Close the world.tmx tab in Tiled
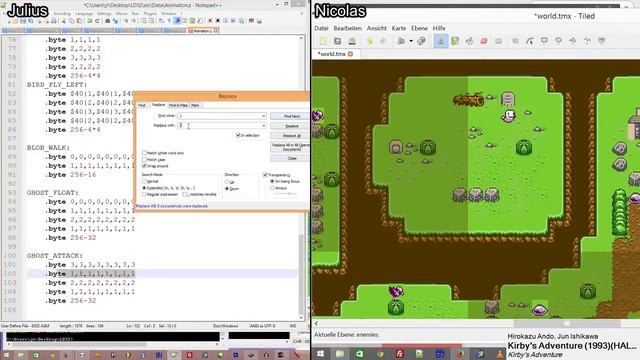The width and height of the screenshot is (640, 360). coord(350,54)
